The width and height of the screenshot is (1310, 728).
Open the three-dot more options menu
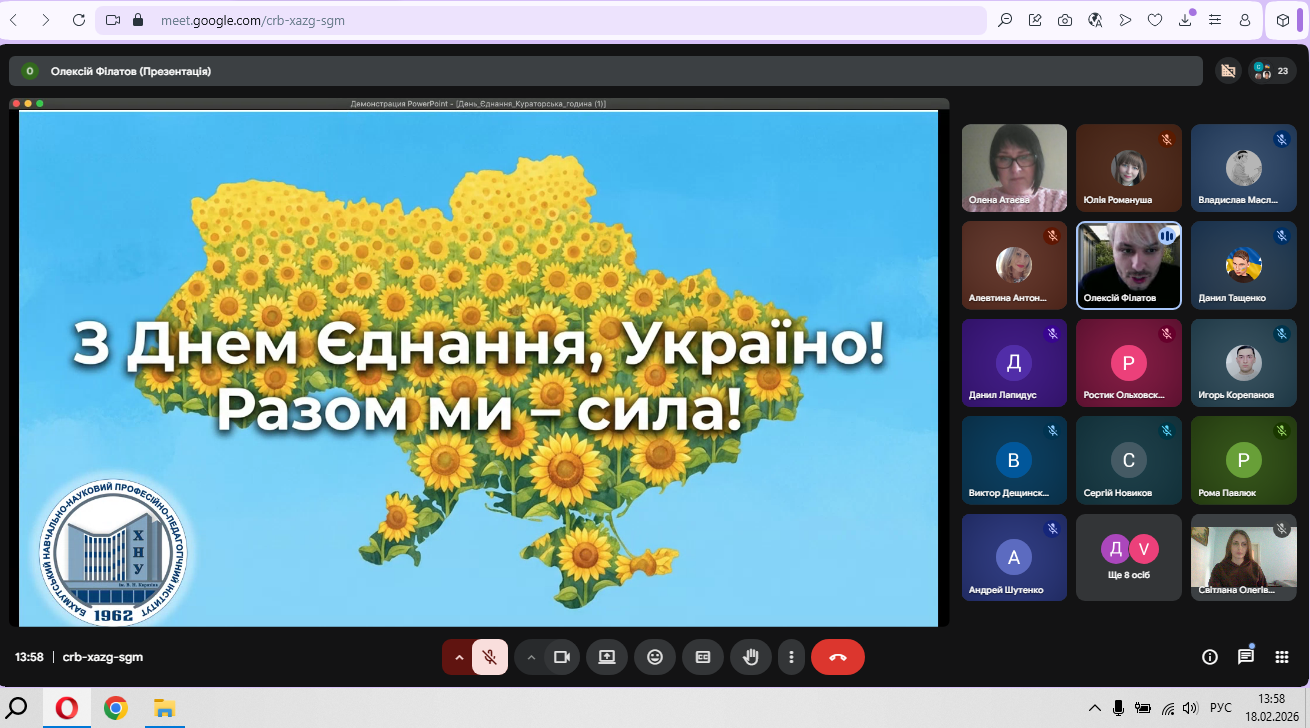coord(791,657)
